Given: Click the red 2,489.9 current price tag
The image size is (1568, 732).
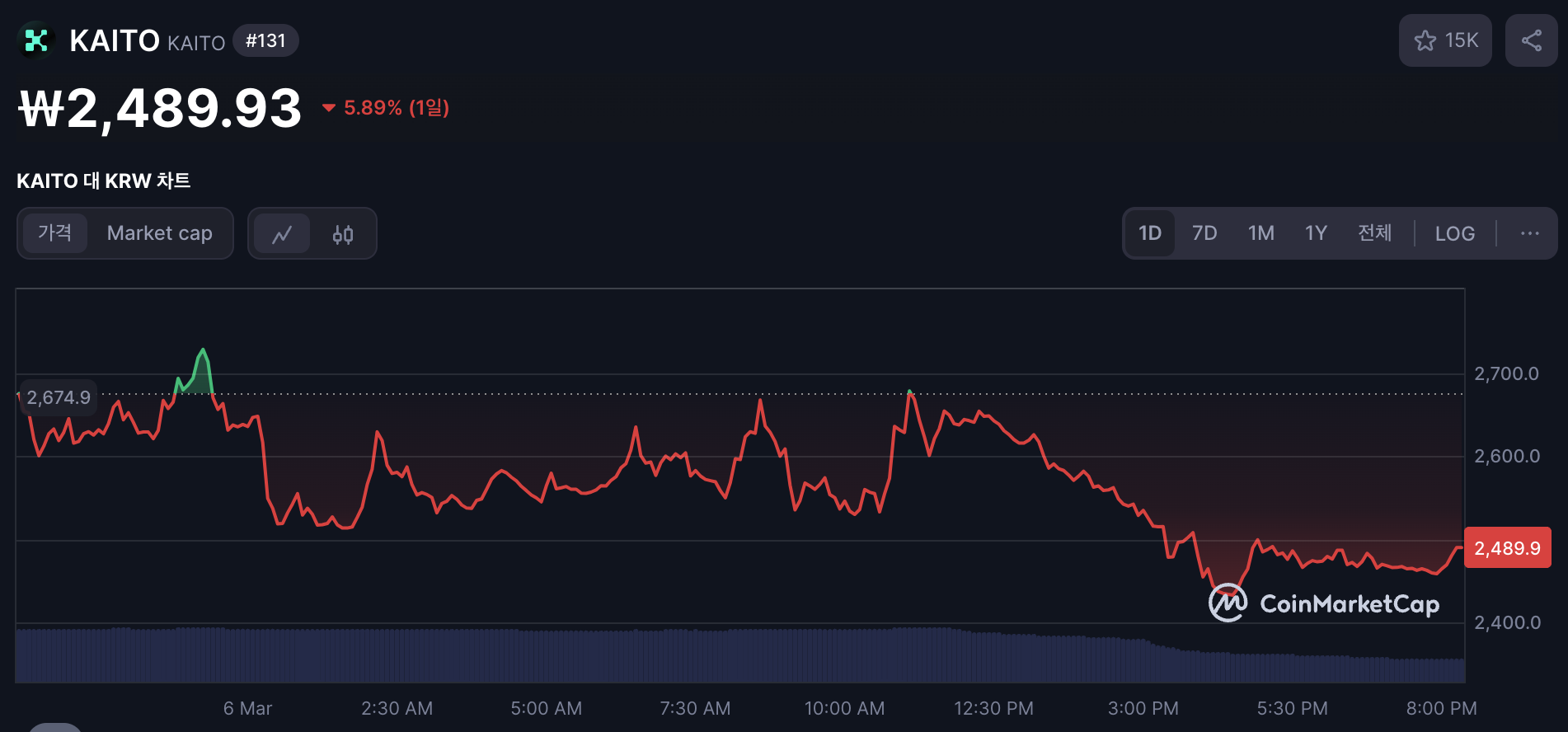Looking at the screenshot, I should pos(1508,547).
